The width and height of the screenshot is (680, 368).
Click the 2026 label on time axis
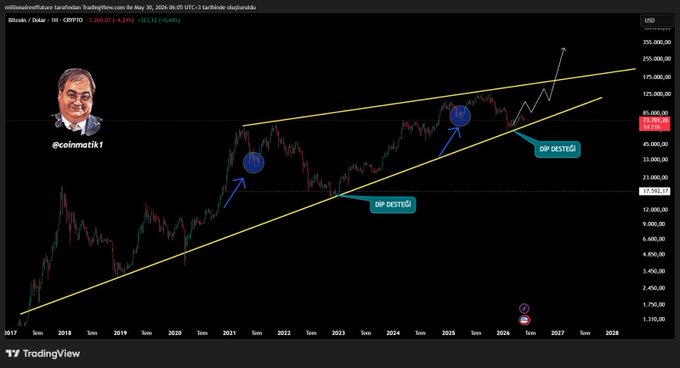pos(503,333)
